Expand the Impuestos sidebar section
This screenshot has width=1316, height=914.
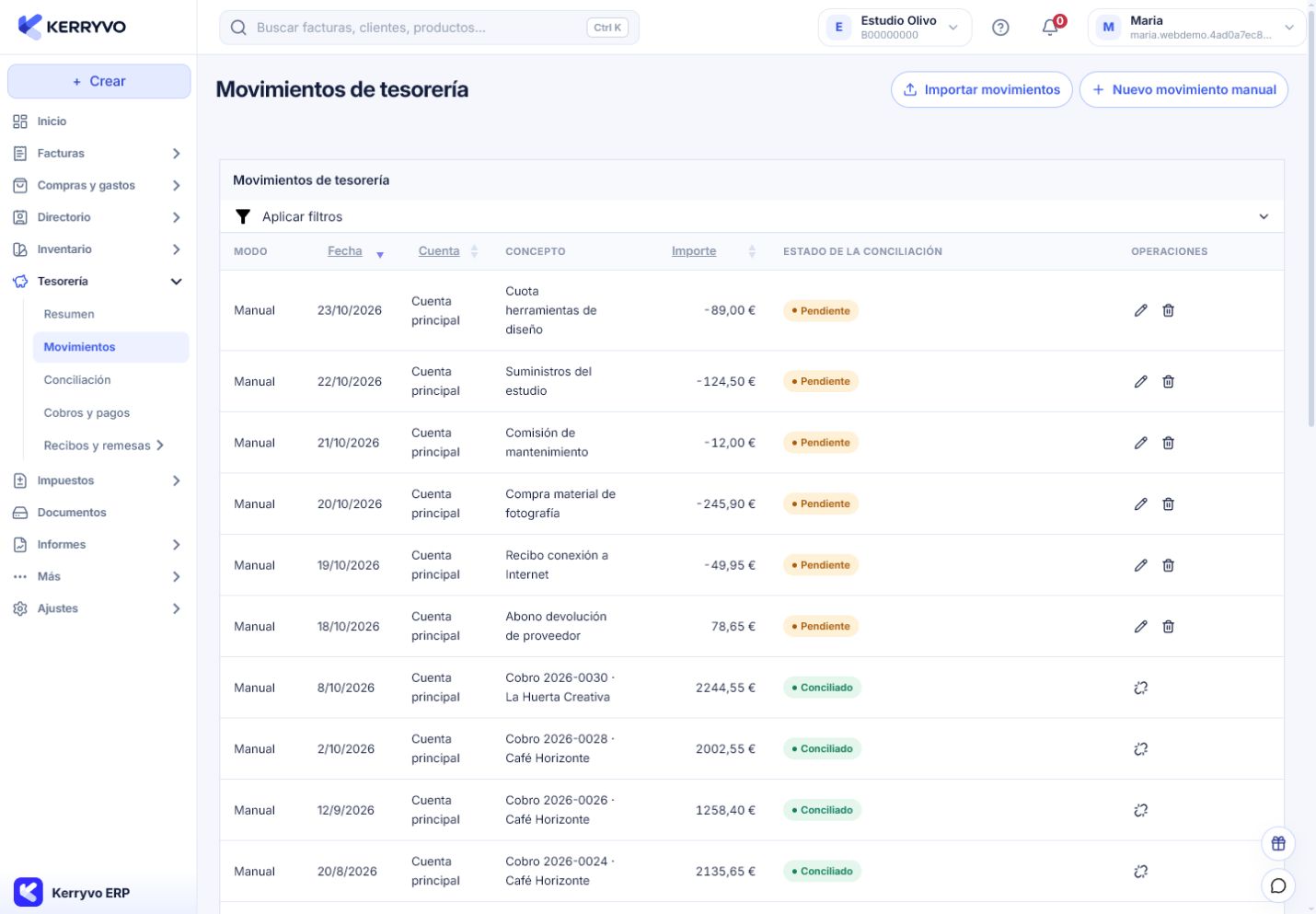tap(97, 480)
